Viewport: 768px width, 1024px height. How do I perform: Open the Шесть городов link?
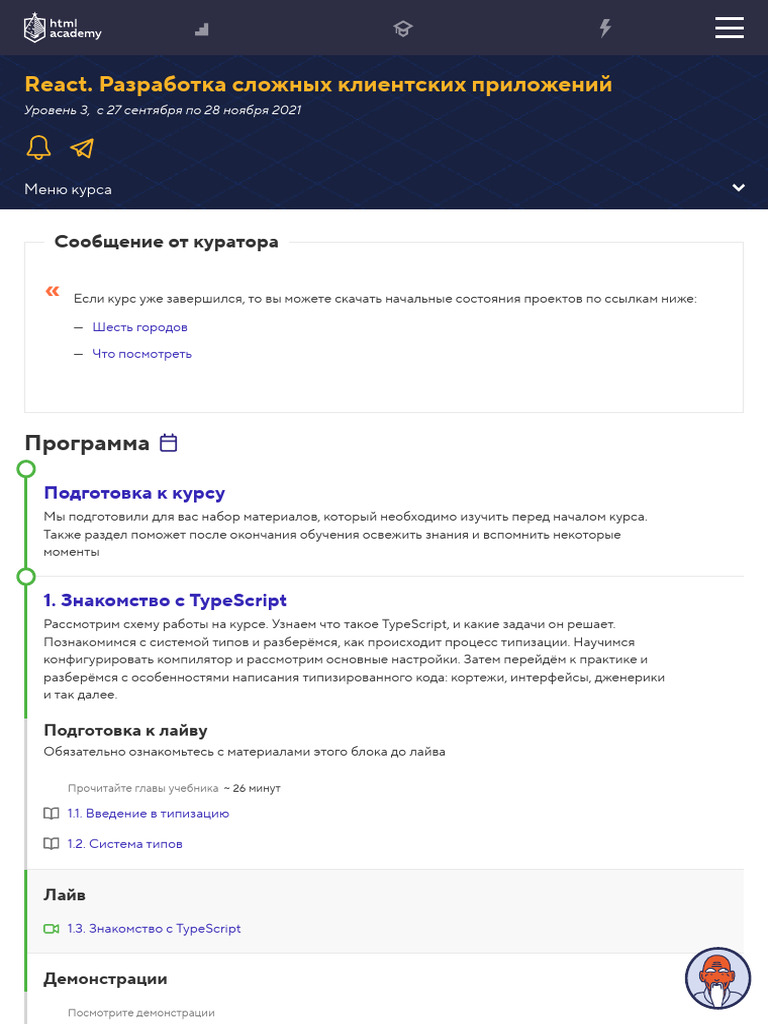click(140, 327)
